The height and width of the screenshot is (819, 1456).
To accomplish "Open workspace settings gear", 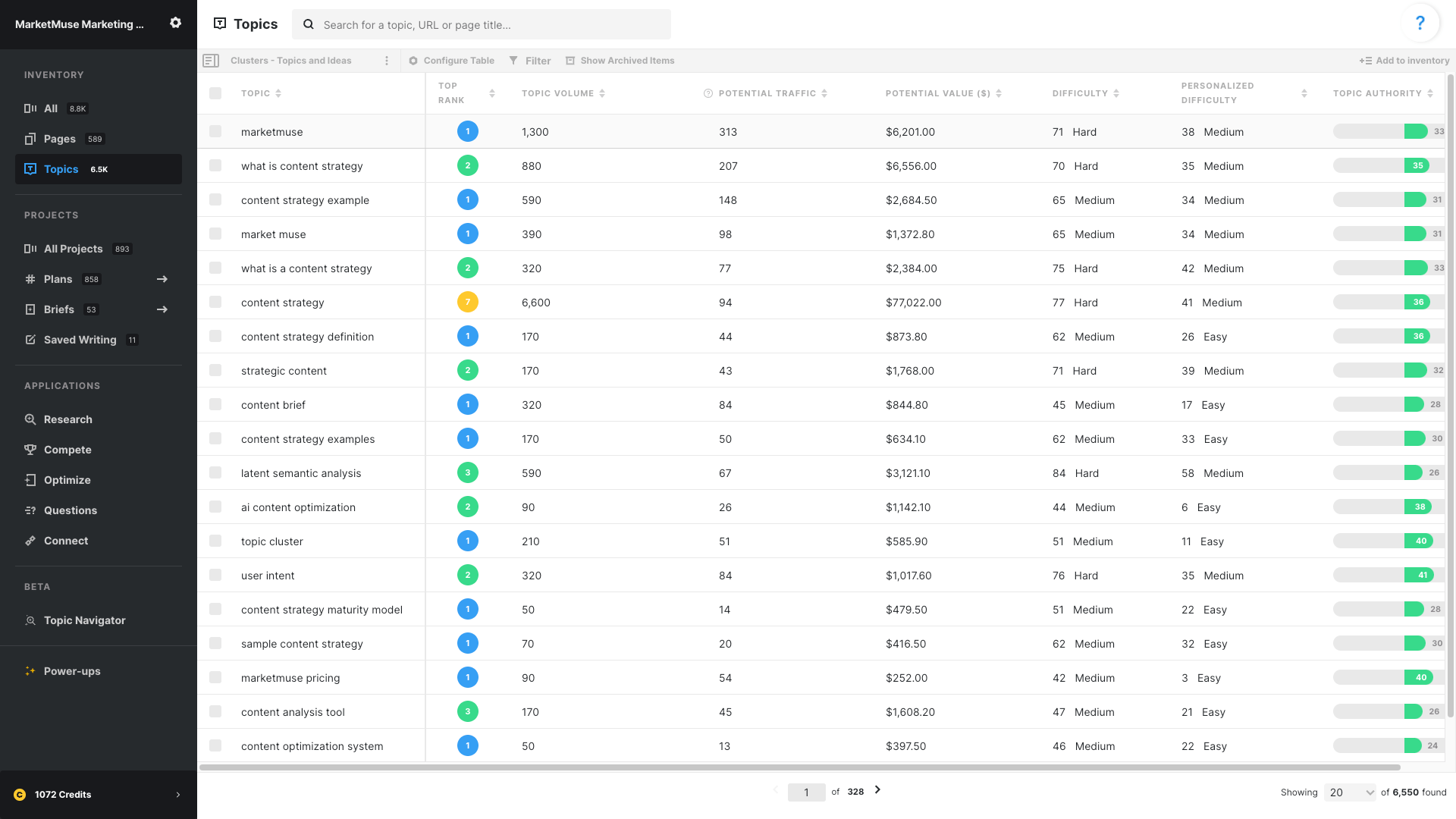I will (175, 24).
